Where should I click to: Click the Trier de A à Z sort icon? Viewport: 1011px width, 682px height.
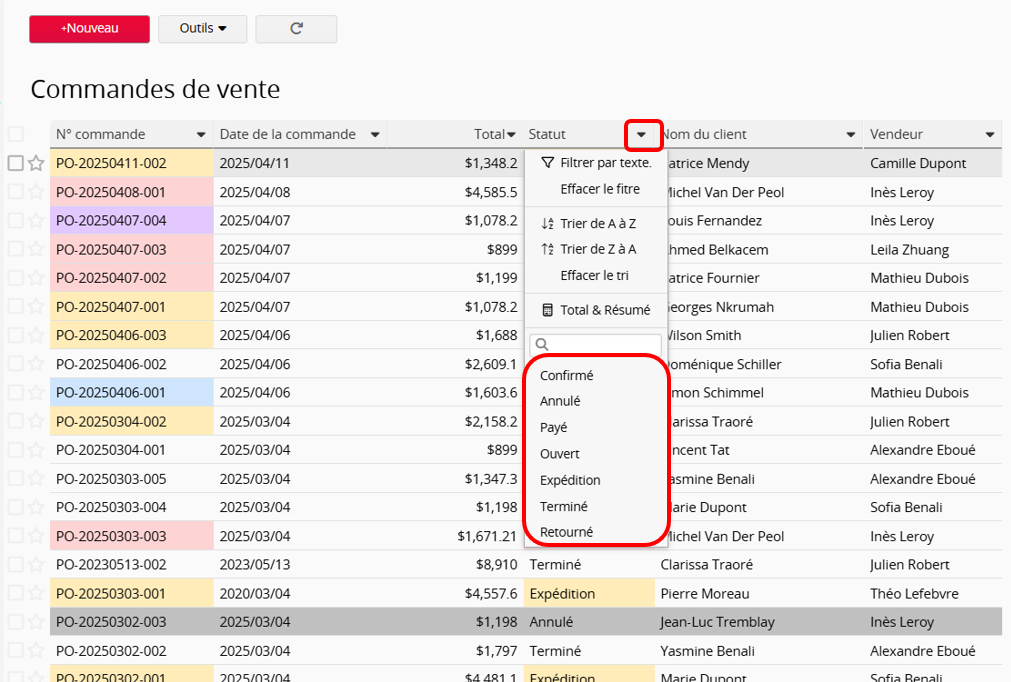tap(546, 224)
